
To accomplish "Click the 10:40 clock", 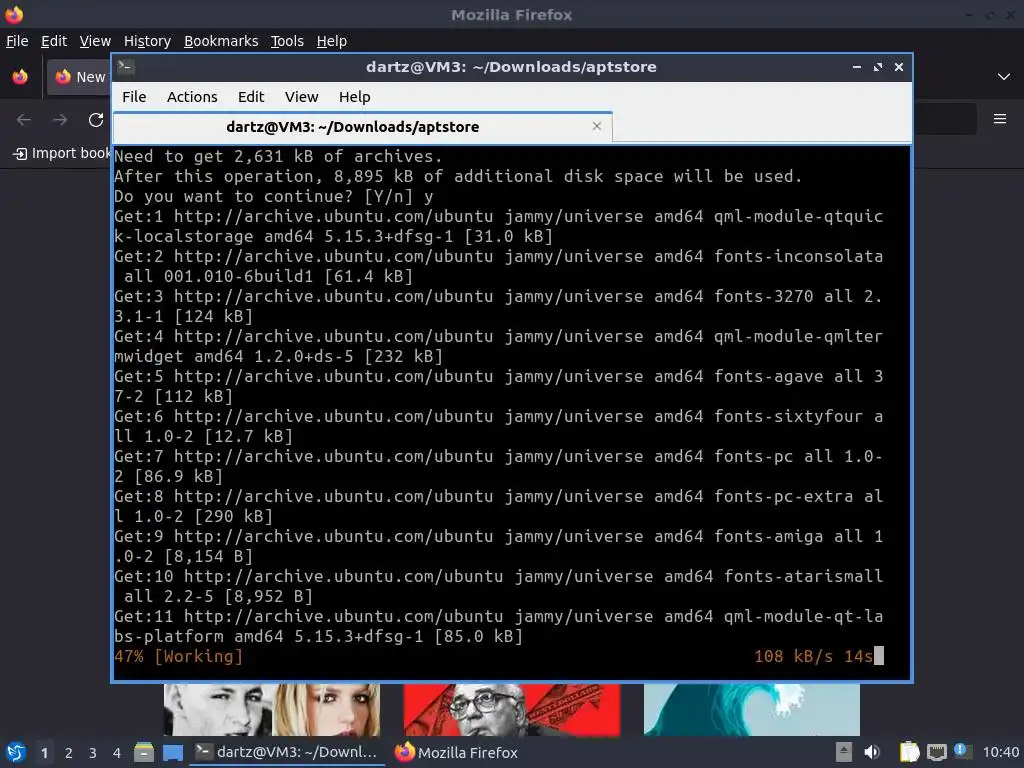I will [x=1000, y=752].
